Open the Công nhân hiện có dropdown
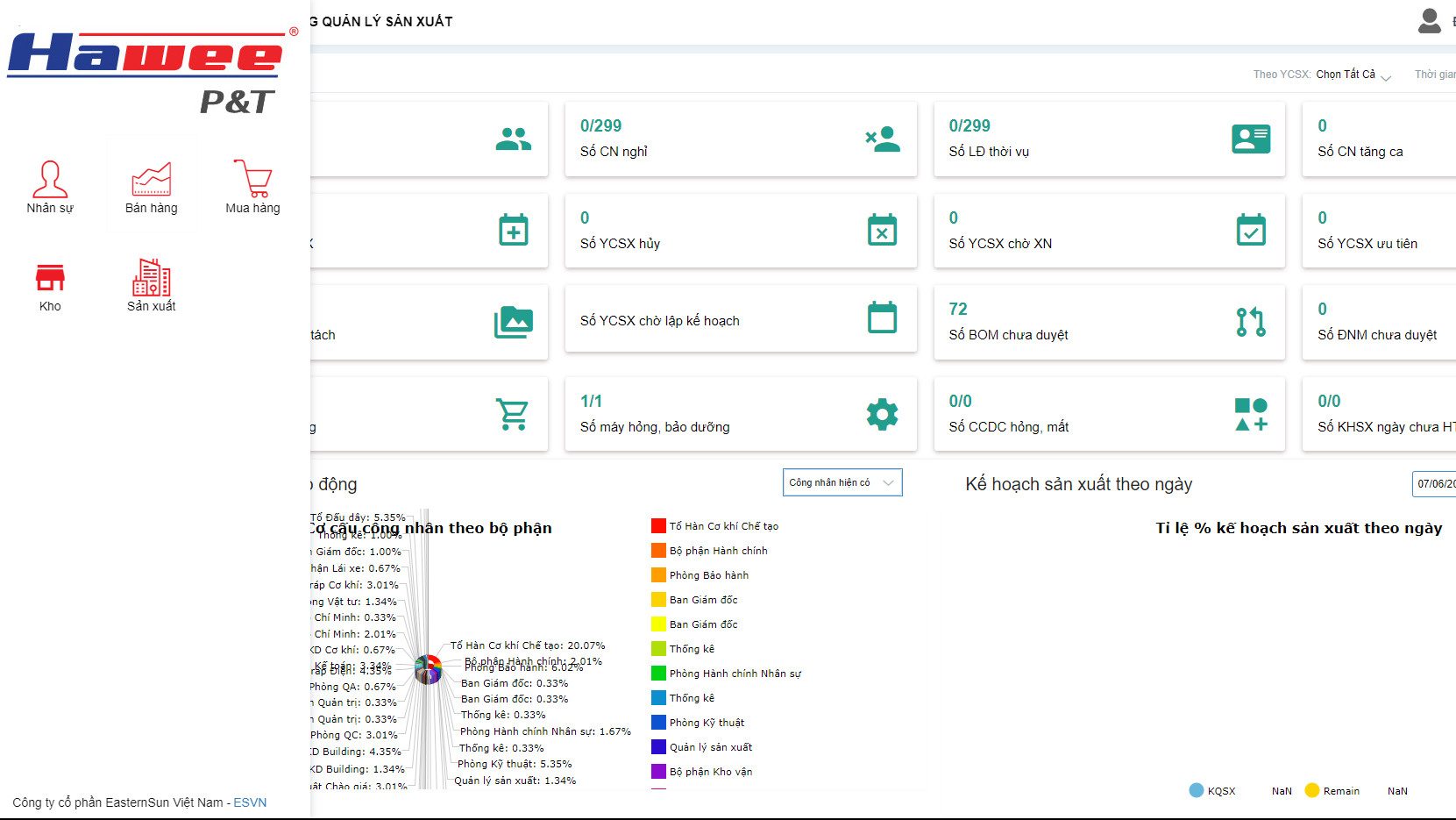This screenshot has height=820, width=1456. (x=842, y=482)
